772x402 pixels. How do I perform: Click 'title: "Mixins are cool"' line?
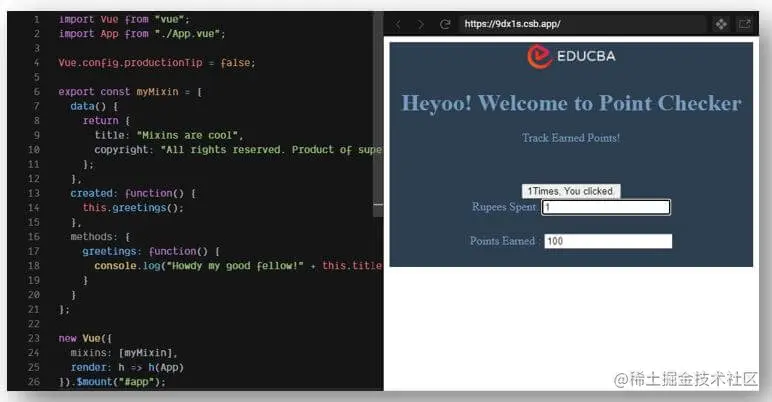point(169,135)
